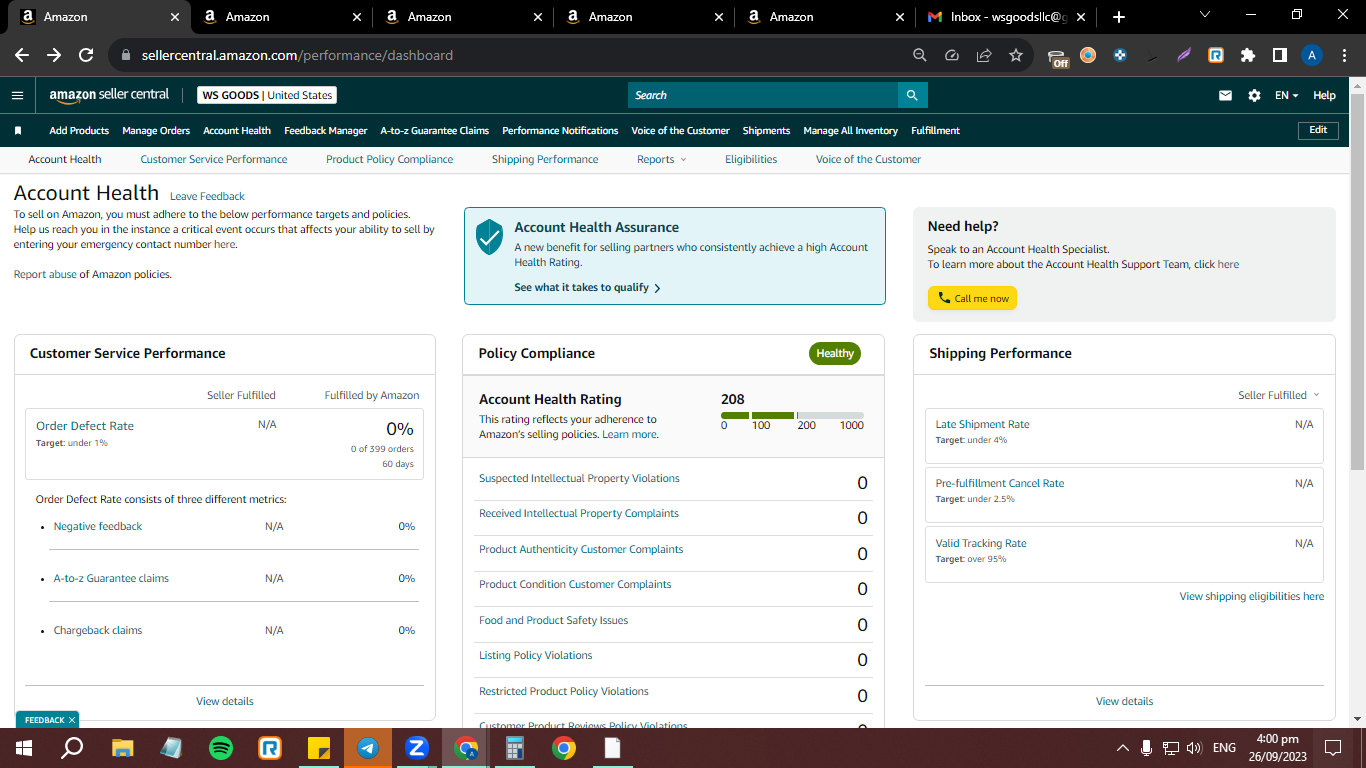This screenshot has width=1366, height=768.
Task: Open Manage All Inventory in top menu
Action: (x=850, y=130)
